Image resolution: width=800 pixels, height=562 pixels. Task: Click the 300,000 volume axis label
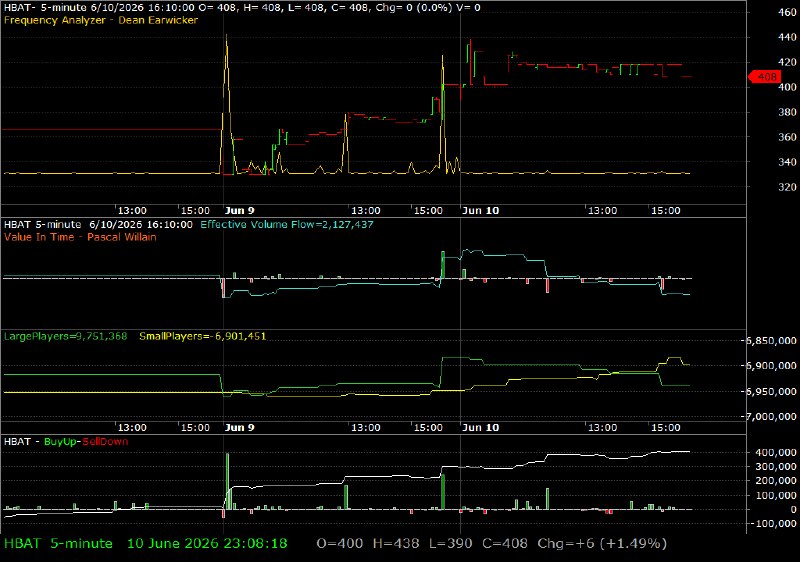(x=778, y=467)
